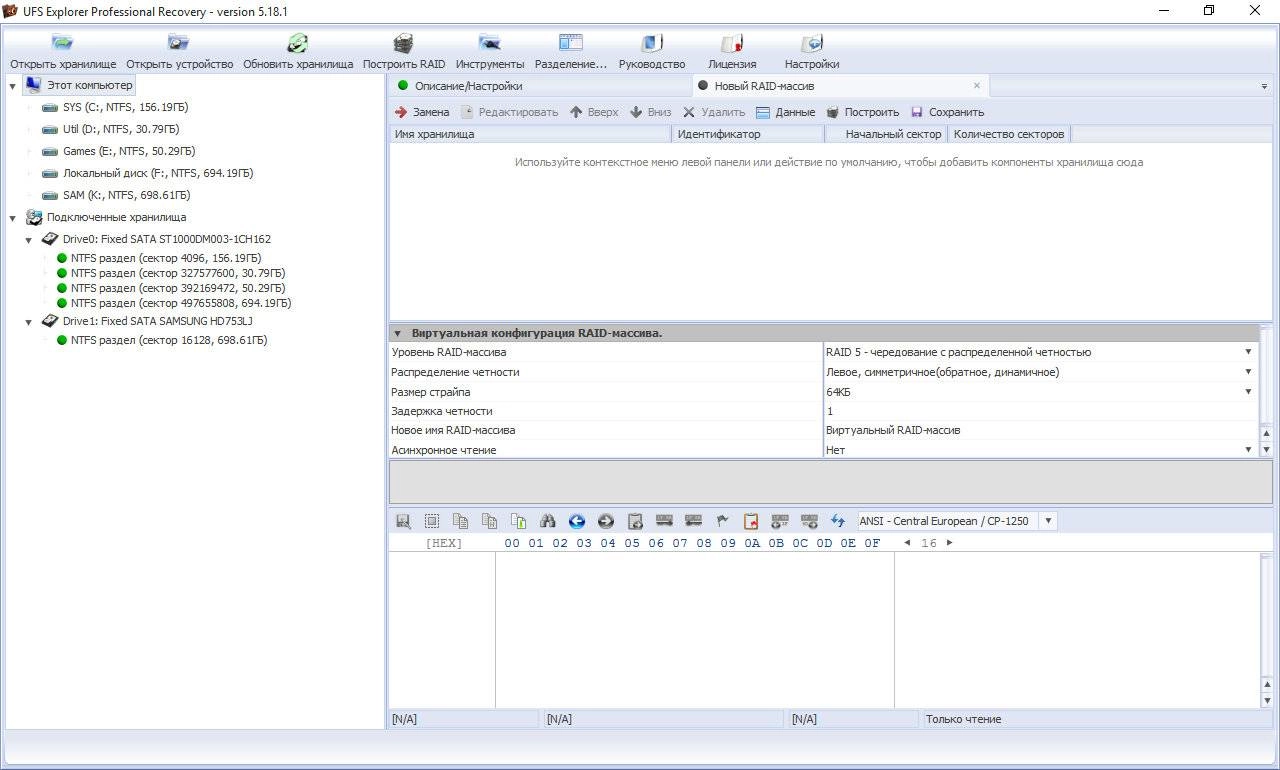Close the Новый RAID-массив tab
Viewport: 1280px width, 770px height.
click(x=977, y=86)
